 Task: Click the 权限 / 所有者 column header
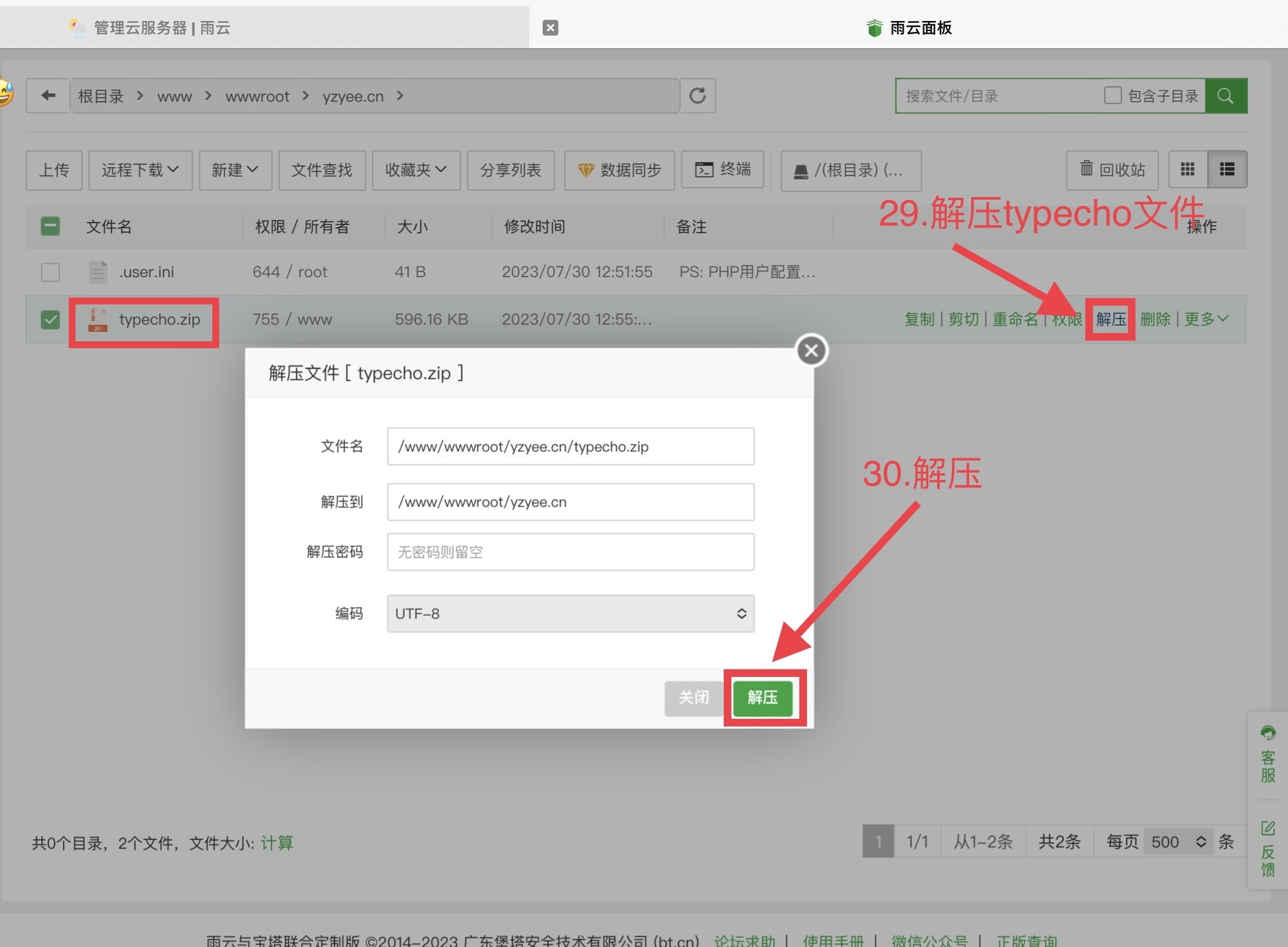[x=302, y=227]
